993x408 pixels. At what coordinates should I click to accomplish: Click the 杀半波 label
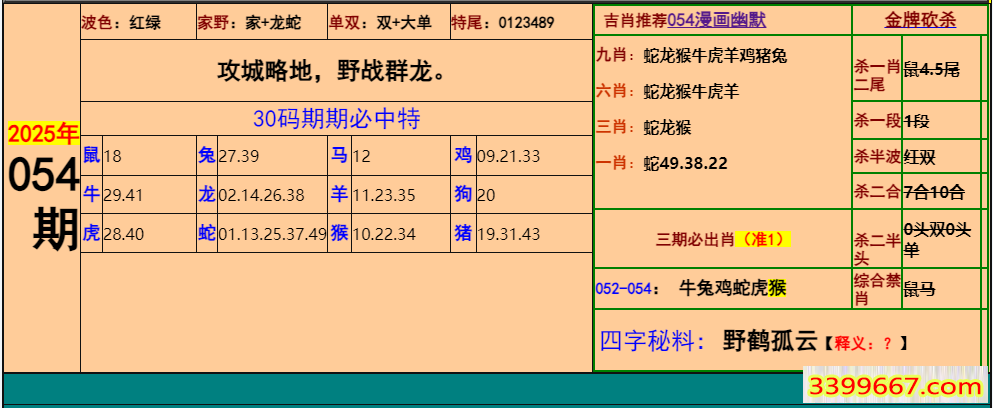877,156
